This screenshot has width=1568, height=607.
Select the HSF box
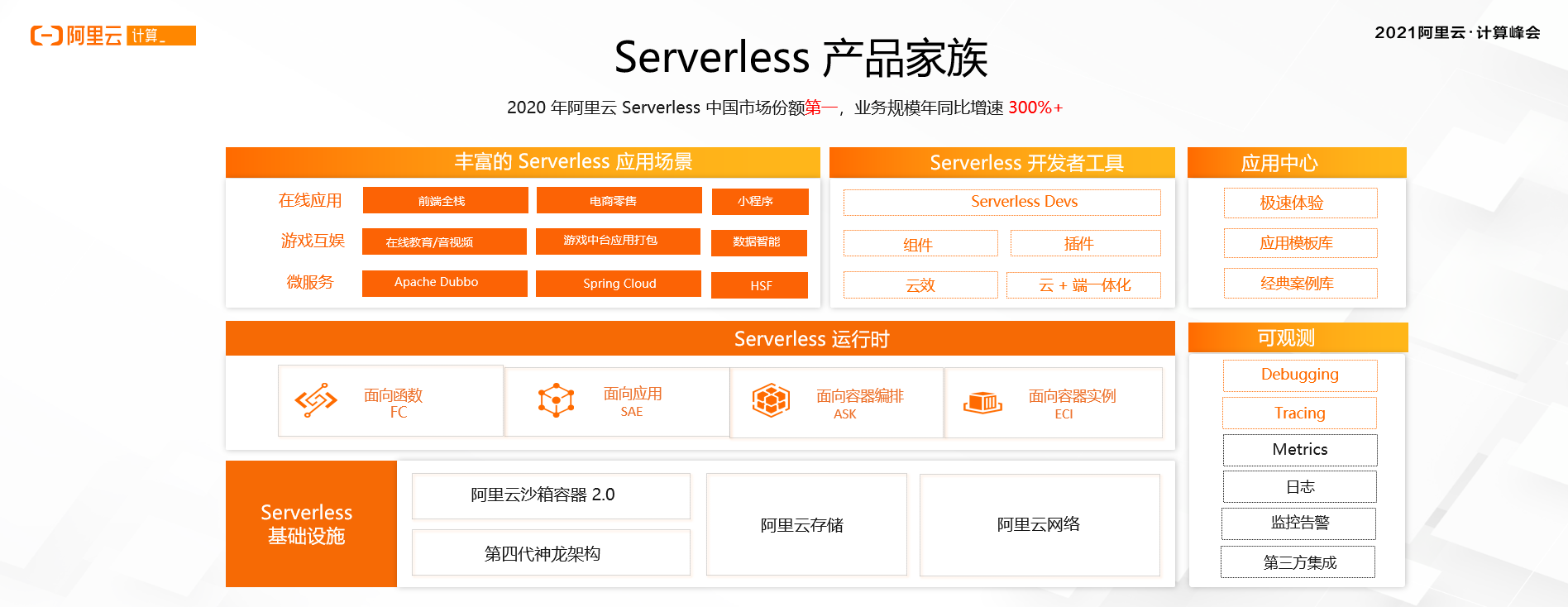(x=760, y=285)
